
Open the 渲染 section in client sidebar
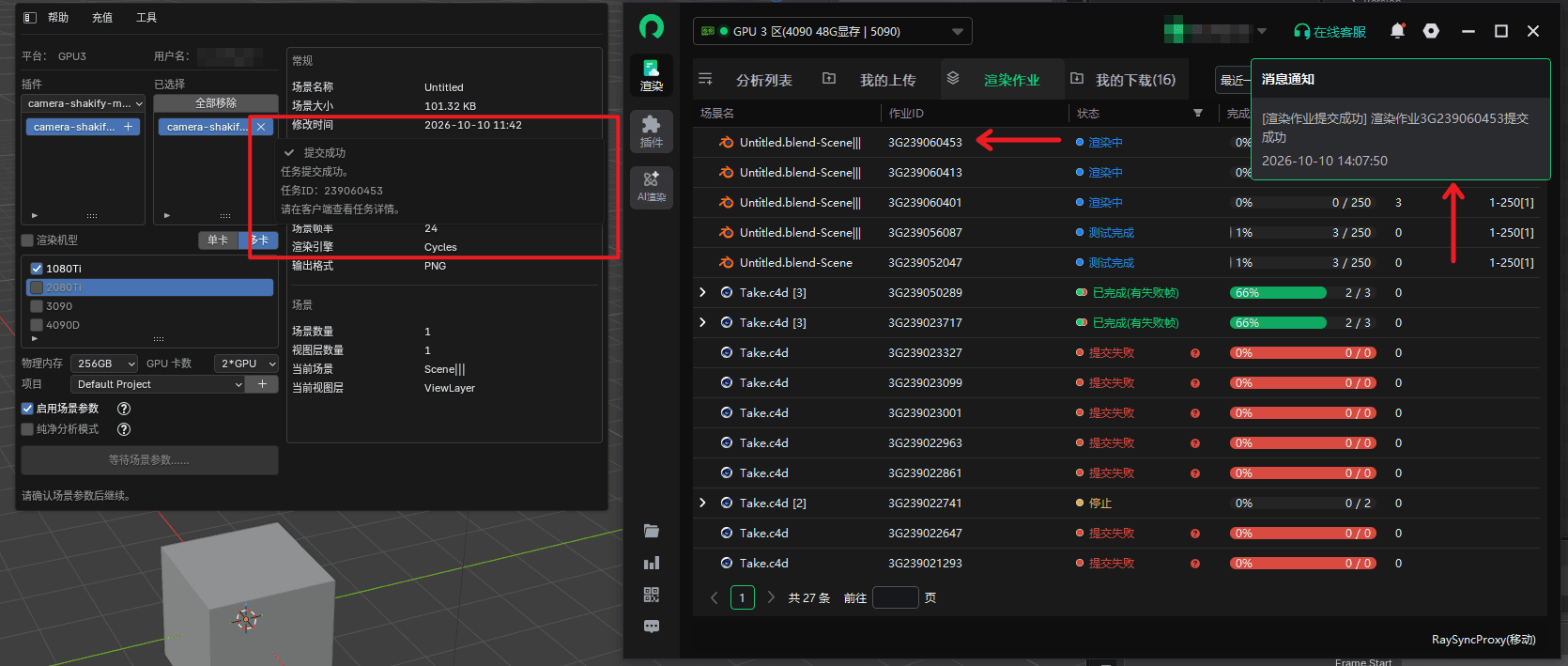pos(652,75)
